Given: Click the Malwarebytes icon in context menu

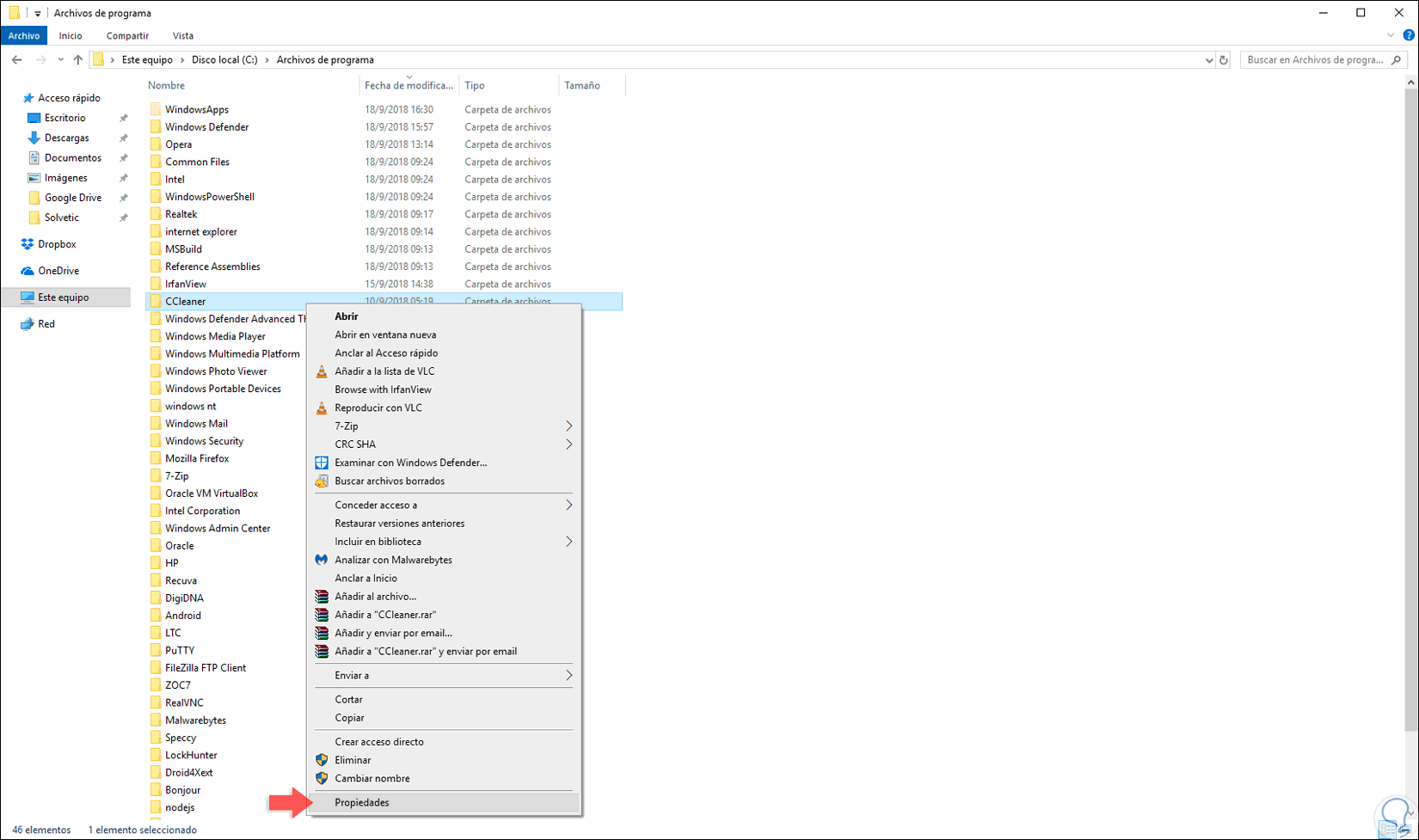Looking at the screenshot, I should [x=322, y=560].
